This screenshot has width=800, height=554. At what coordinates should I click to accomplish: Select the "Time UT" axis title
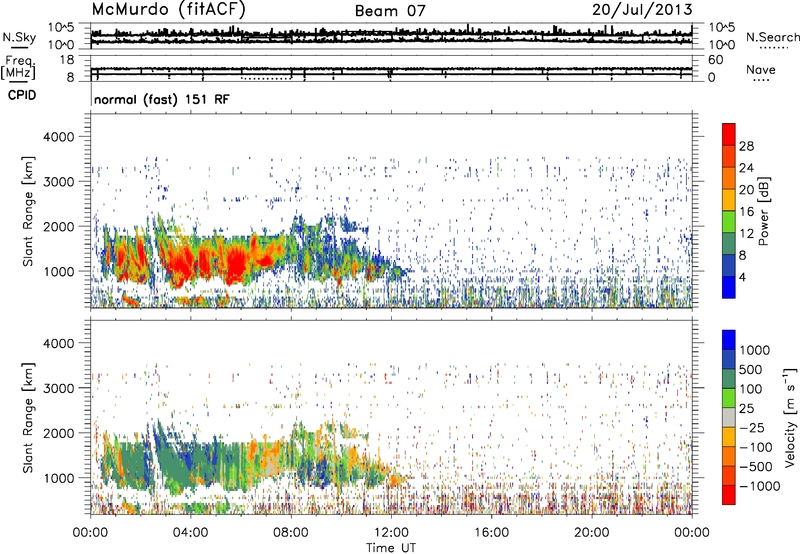tap(391, 548)
